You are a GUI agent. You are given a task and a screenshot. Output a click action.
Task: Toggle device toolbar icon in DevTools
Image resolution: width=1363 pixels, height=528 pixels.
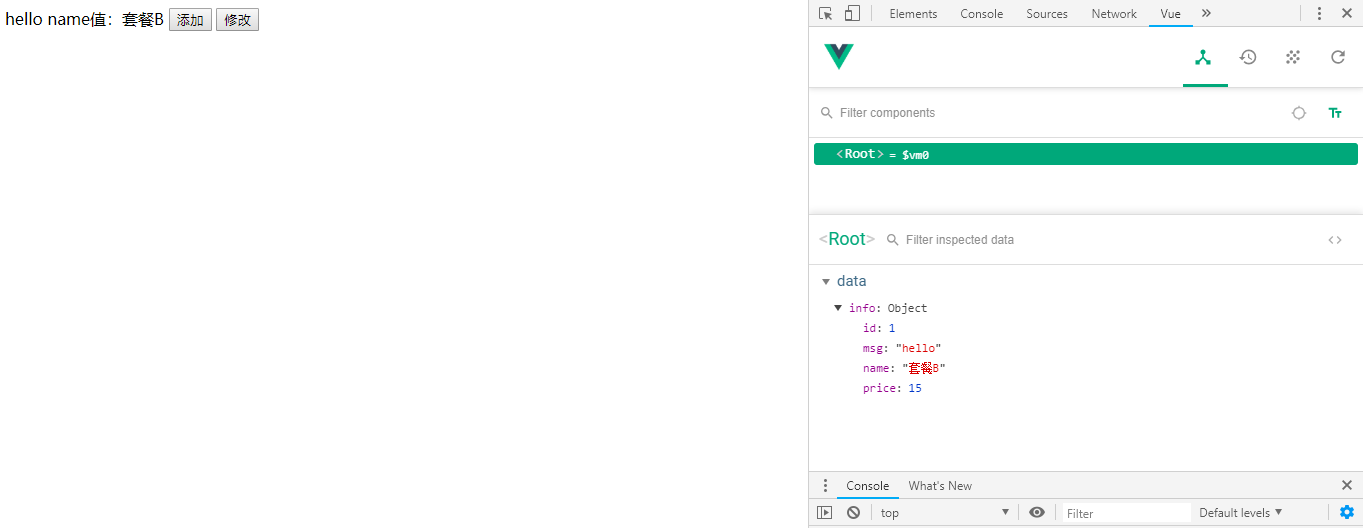(852, 13)
